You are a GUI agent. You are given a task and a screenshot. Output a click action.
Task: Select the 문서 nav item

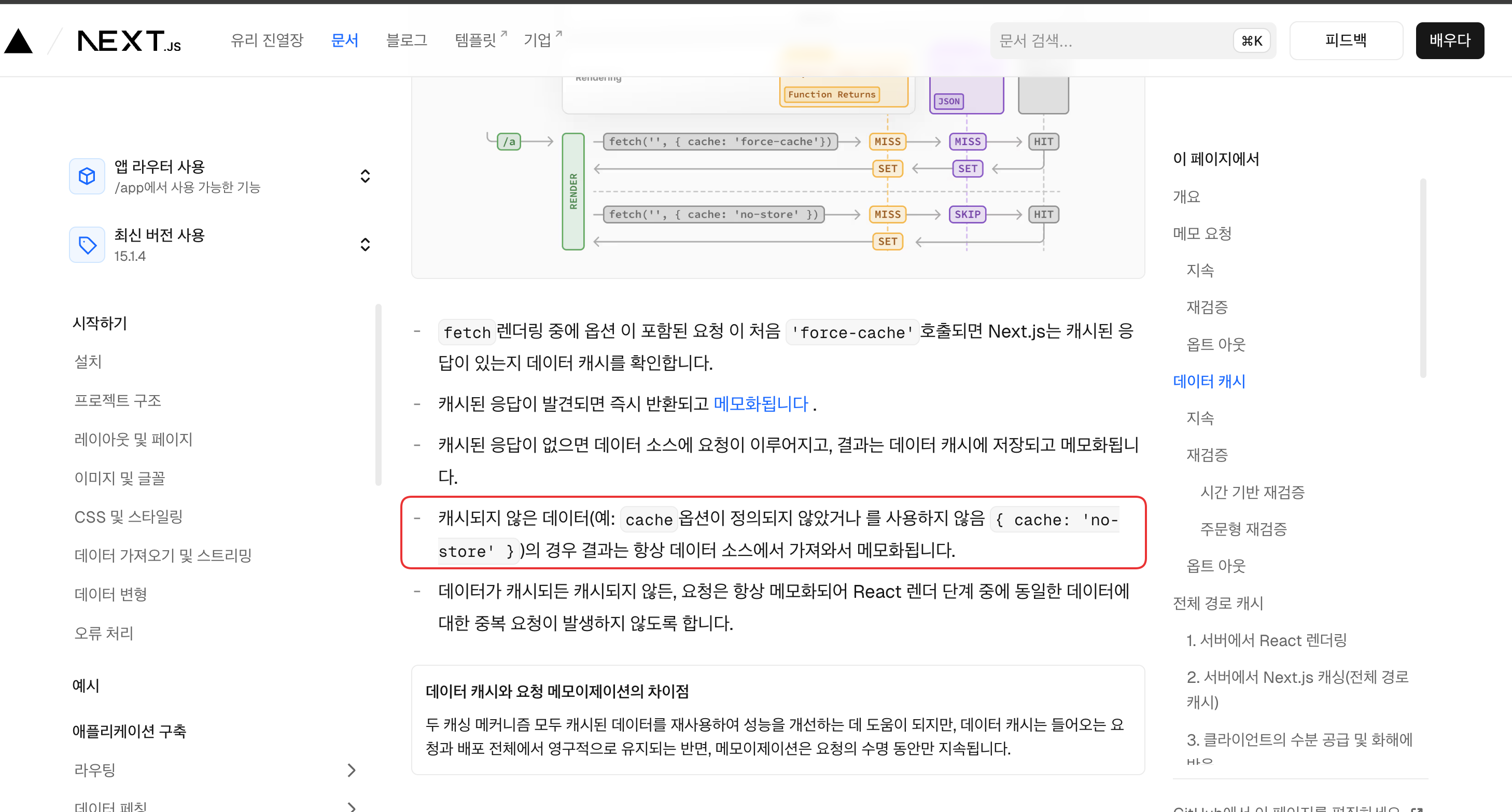click(344, 40)
